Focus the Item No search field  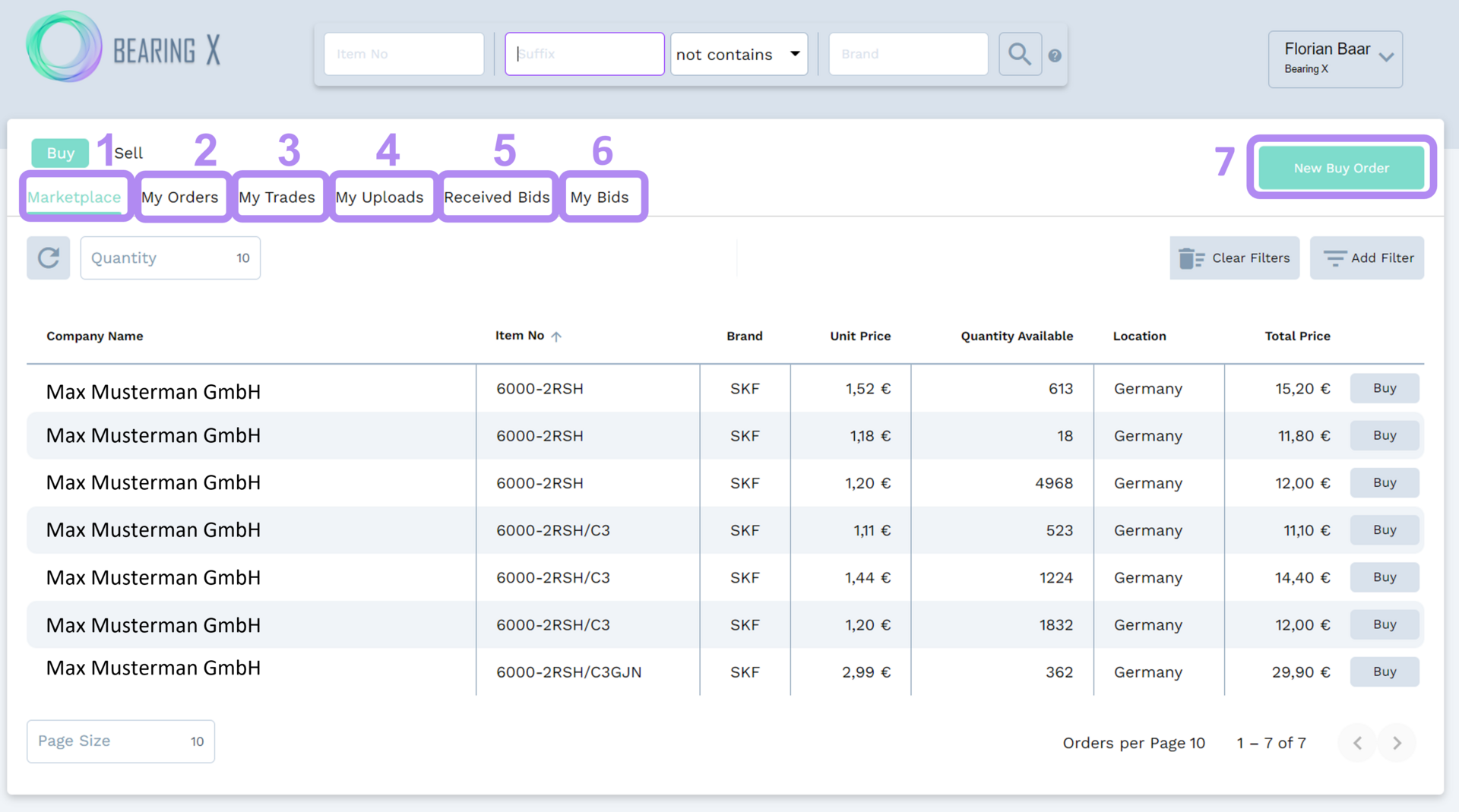(404, 54)
